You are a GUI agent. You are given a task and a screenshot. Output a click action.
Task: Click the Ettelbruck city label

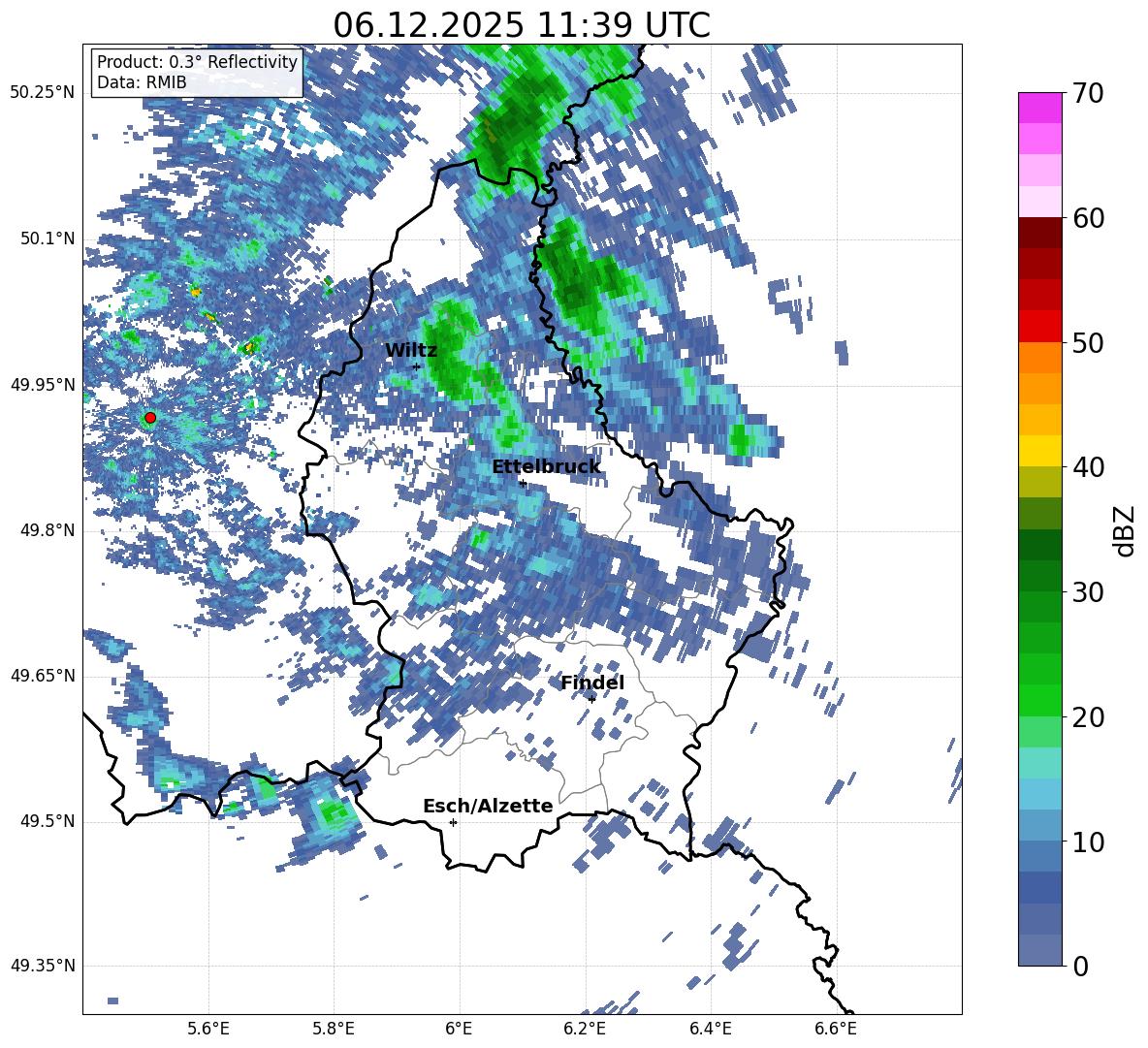[x=546, y=467]
